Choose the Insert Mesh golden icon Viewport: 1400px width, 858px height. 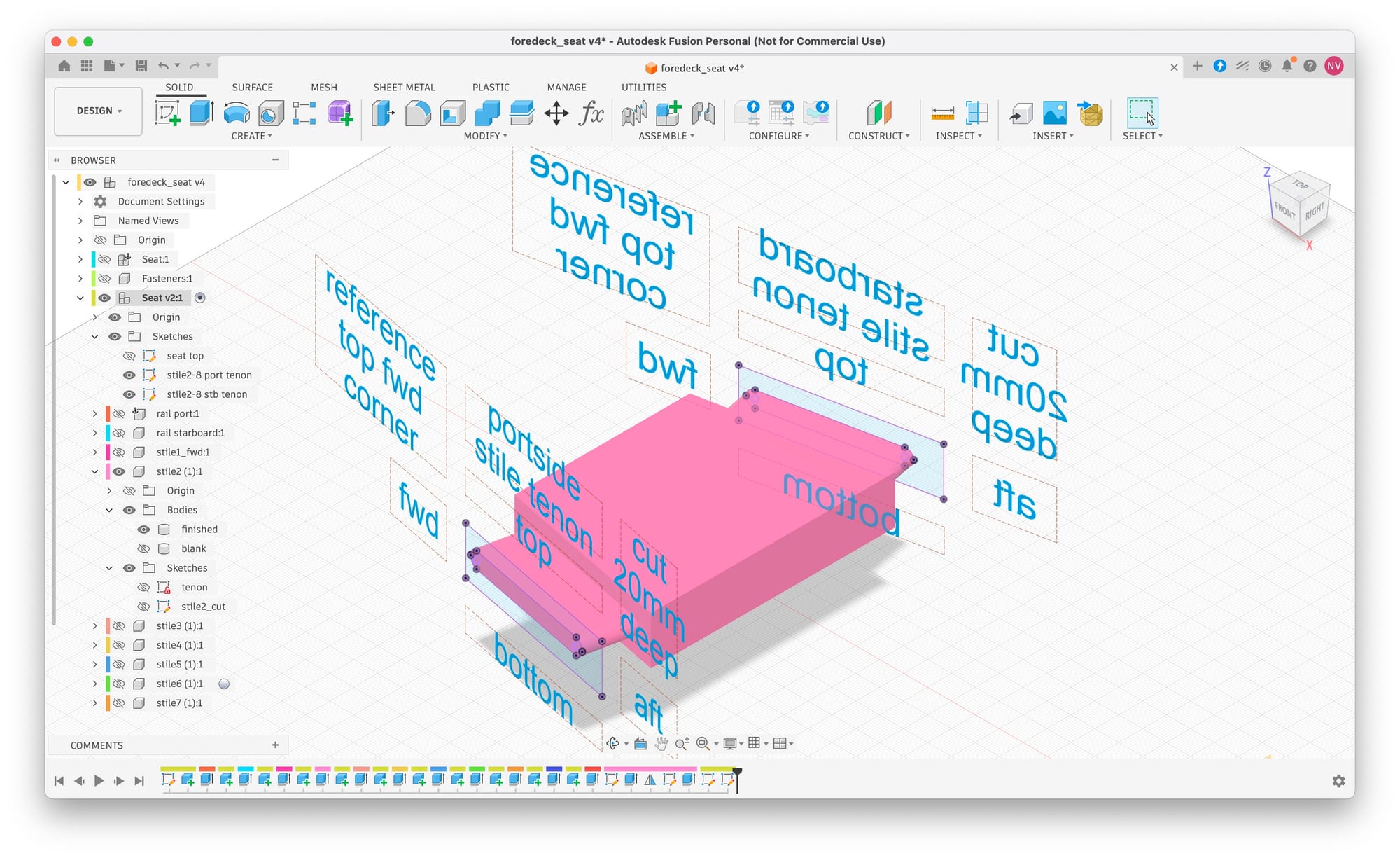1090,113
